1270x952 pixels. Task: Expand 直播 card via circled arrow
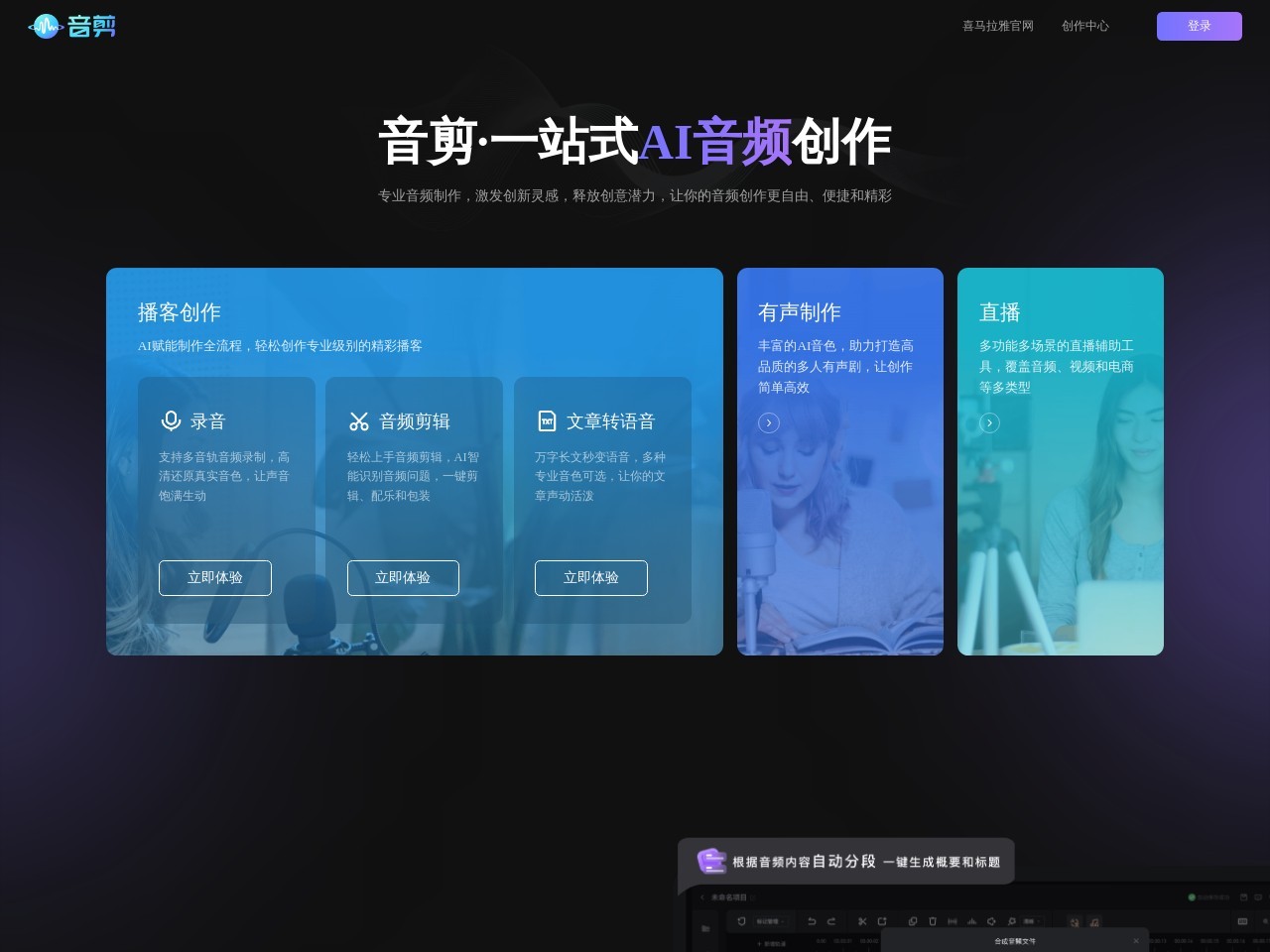(989, 423)
